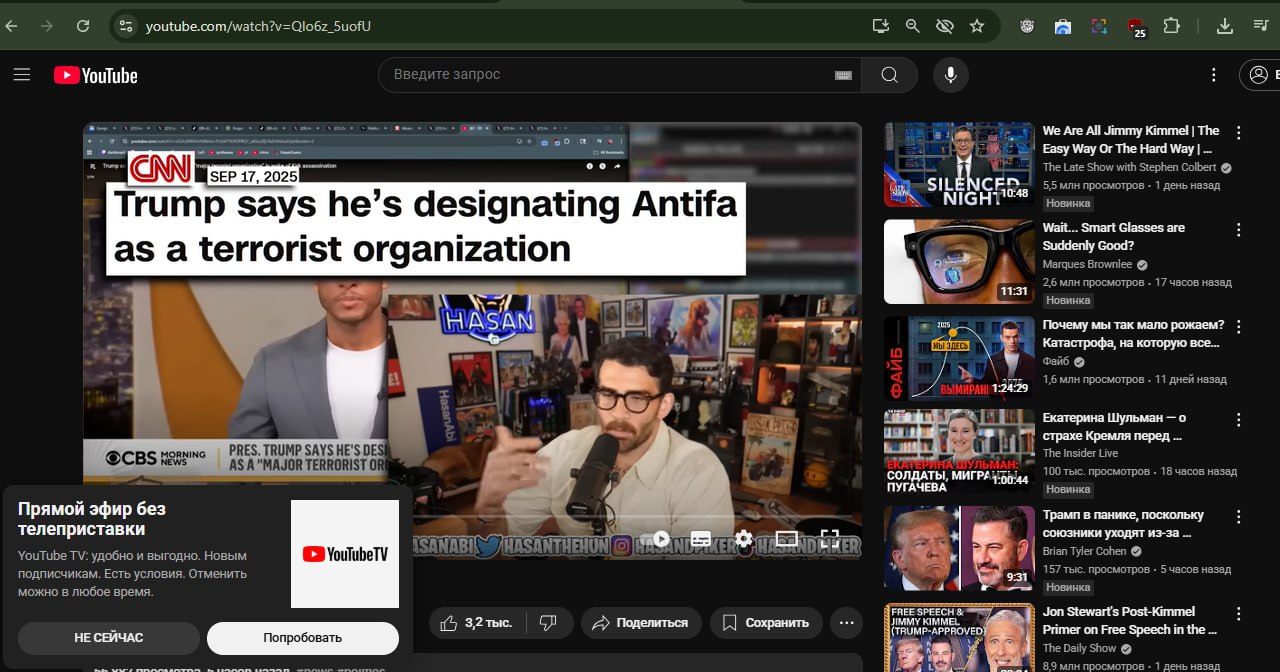
Task: Open browser Downloads
Action: [x=1224, y=26]
